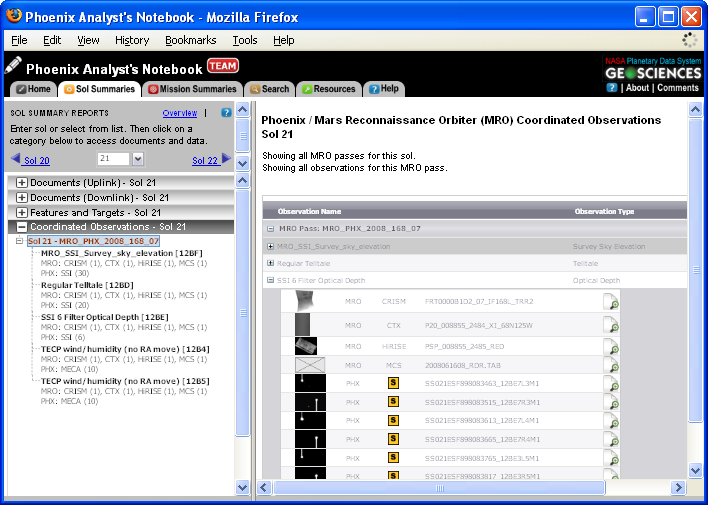Open the document viewer icon for the CTX row

tap(611, 323)
